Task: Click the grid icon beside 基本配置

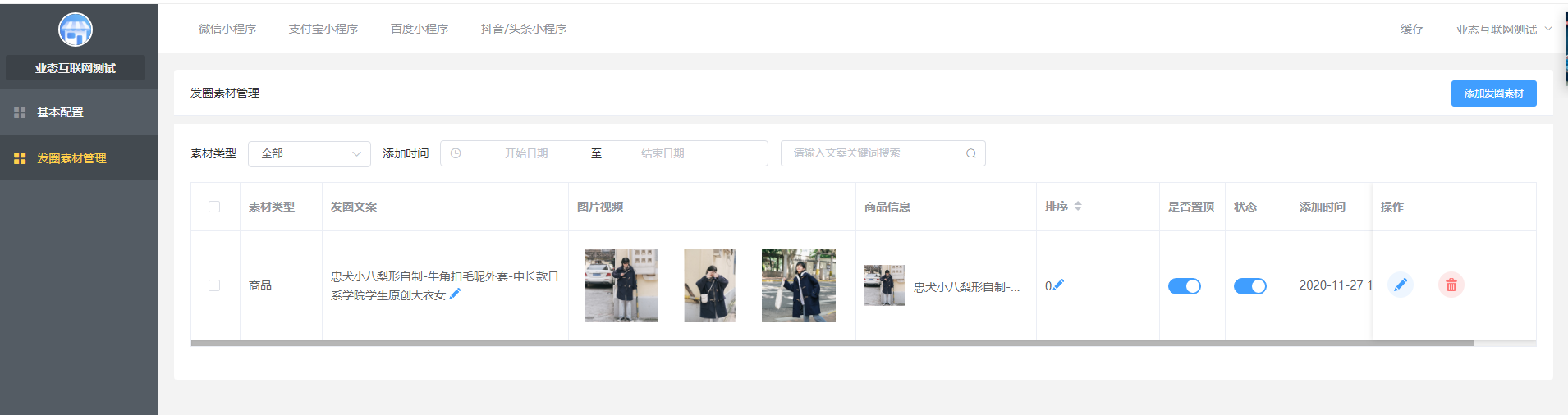Action: coord(20,112)
